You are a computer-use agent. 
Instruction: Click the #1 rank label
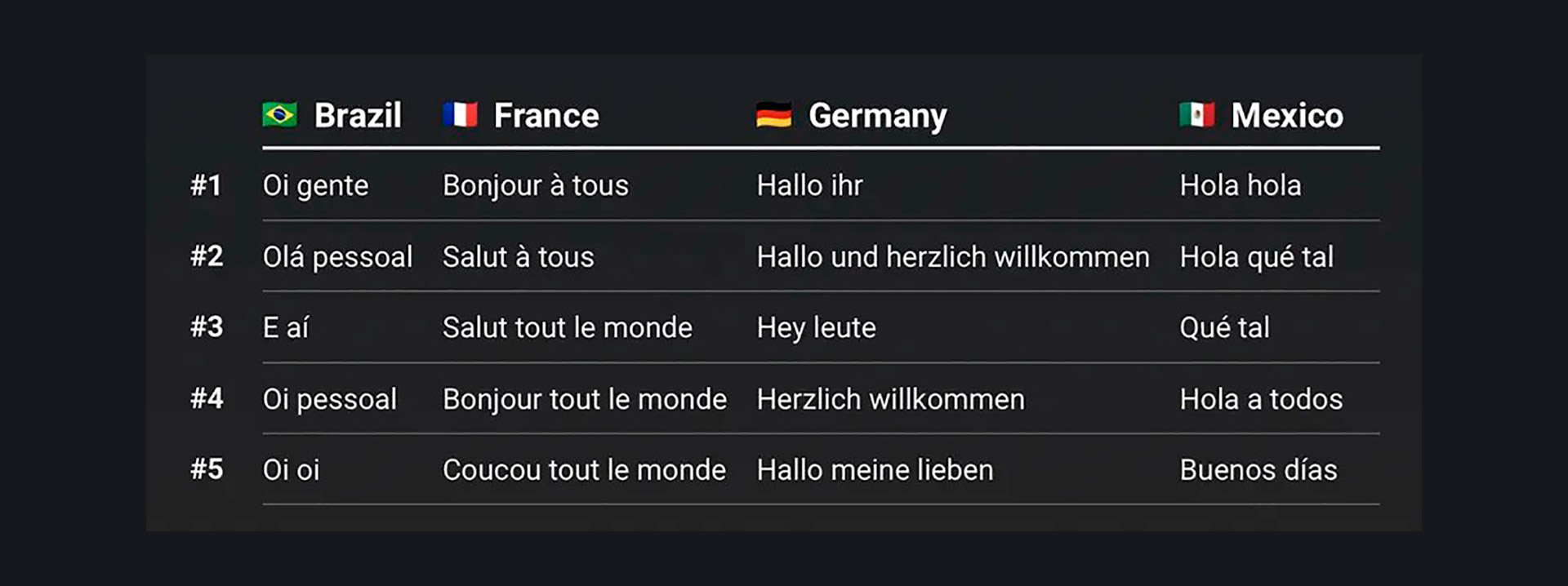[206, 185]
